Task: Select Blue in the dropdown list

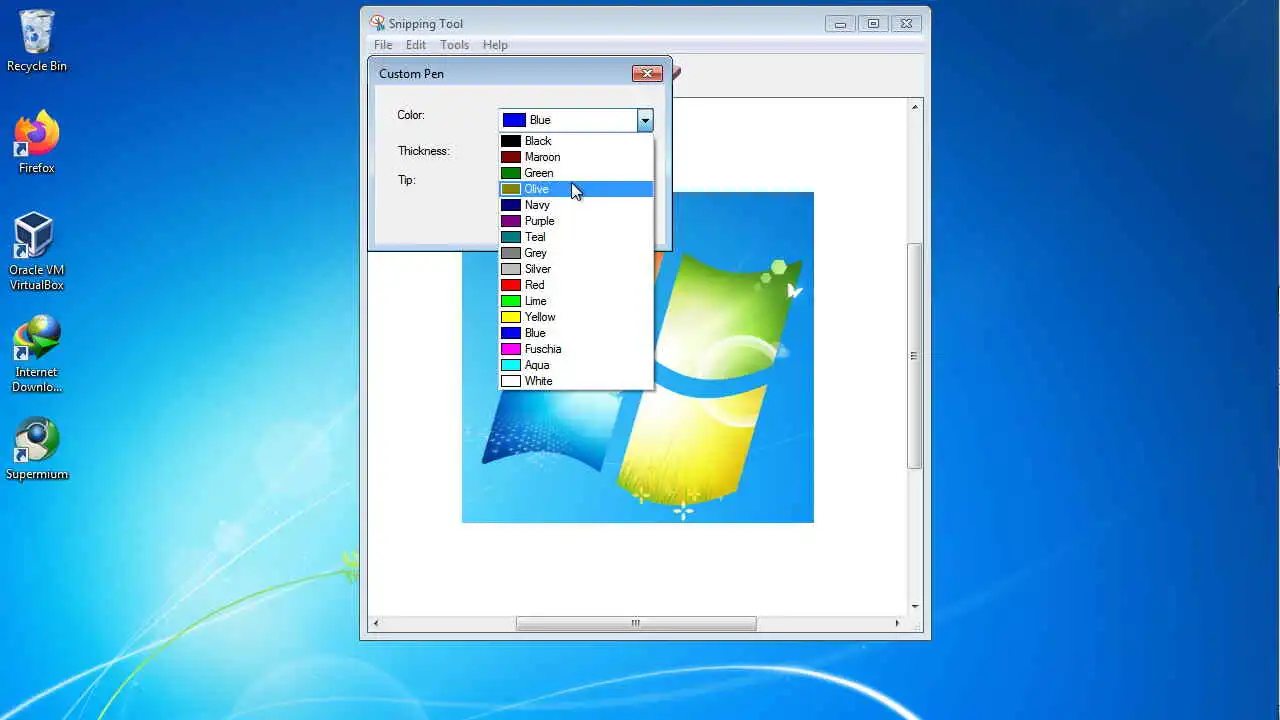Action: click(x=576, y=333)
